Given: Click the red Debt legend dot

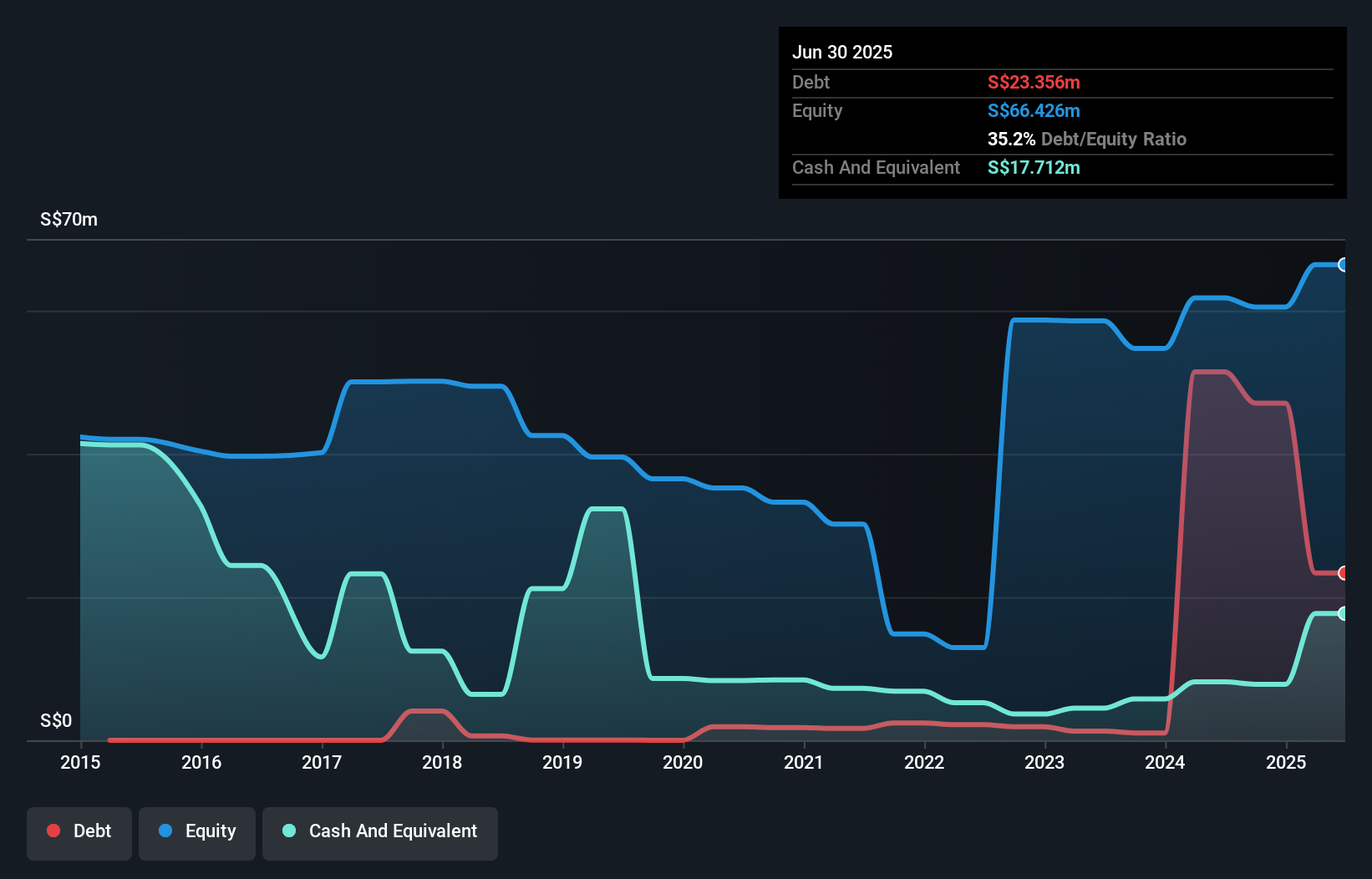Looking at the screenshot, I should (x=53, y=831).
